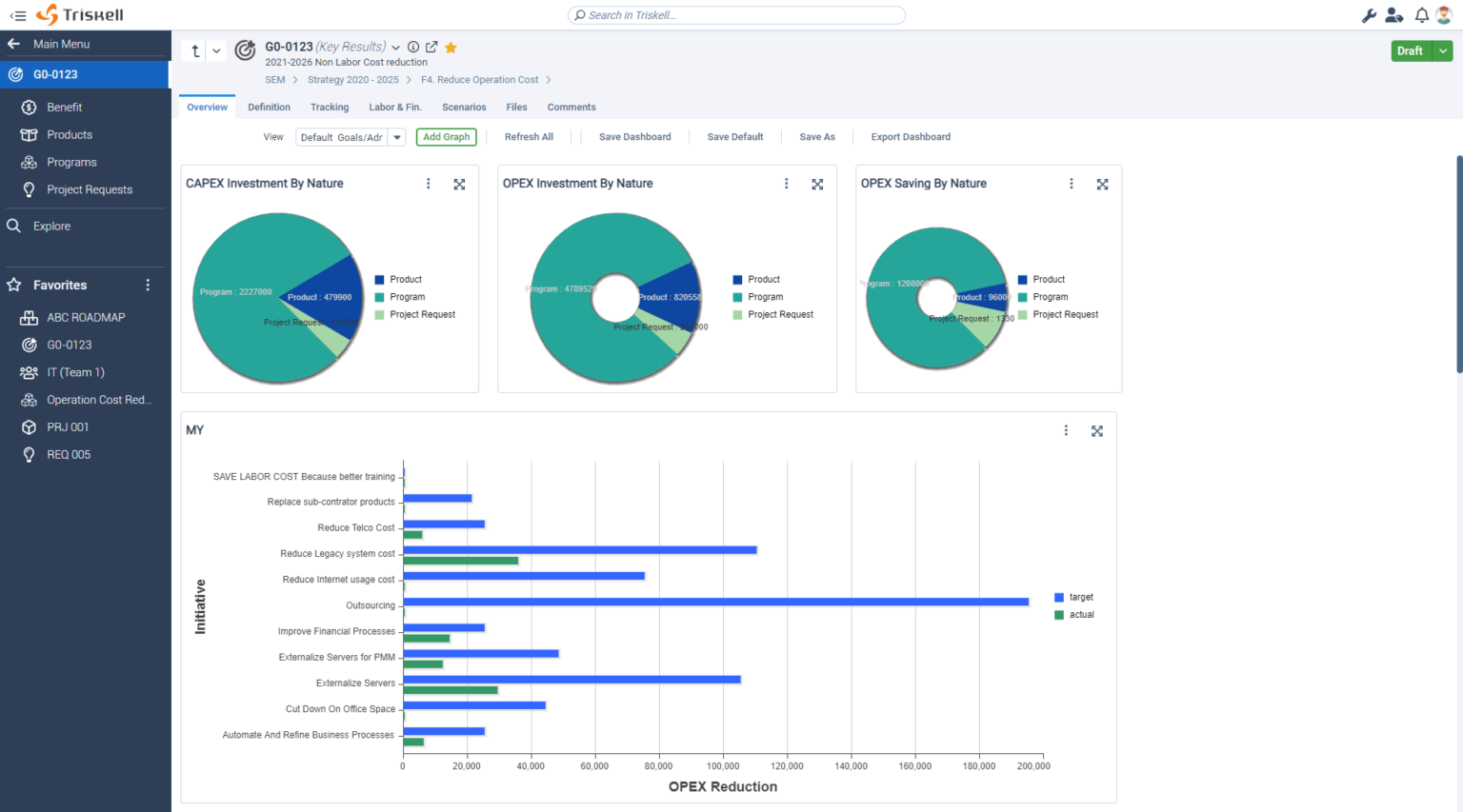The height and width of the screenshot is (812, 1463).
Task: Open options menu of CAPEX Investment chart
Action: pyautogui.click(x=428, y=184)
